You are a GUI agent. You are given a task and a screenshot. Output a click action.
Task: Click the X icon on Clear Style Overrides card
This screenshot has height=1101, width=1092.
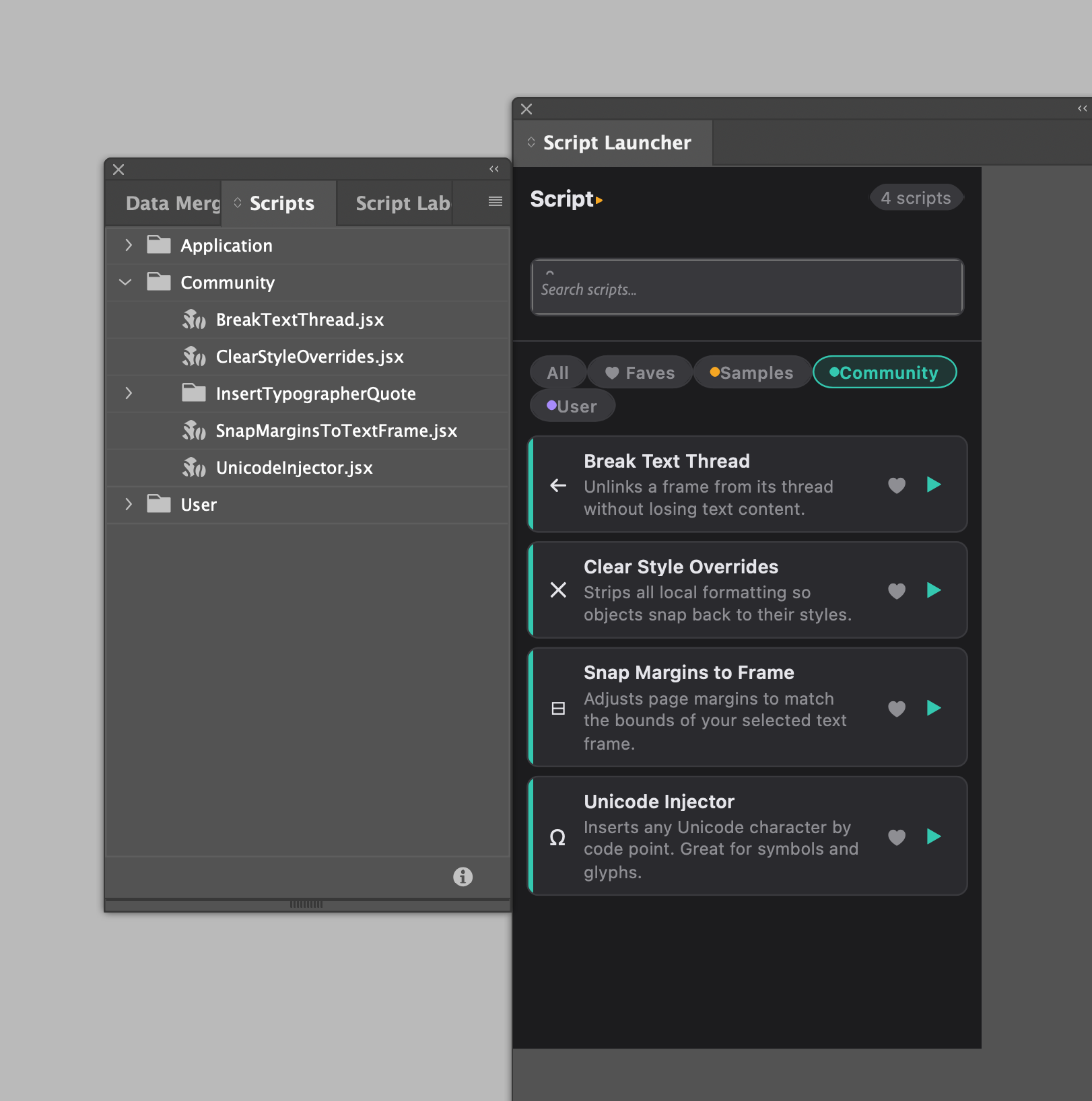558,590
